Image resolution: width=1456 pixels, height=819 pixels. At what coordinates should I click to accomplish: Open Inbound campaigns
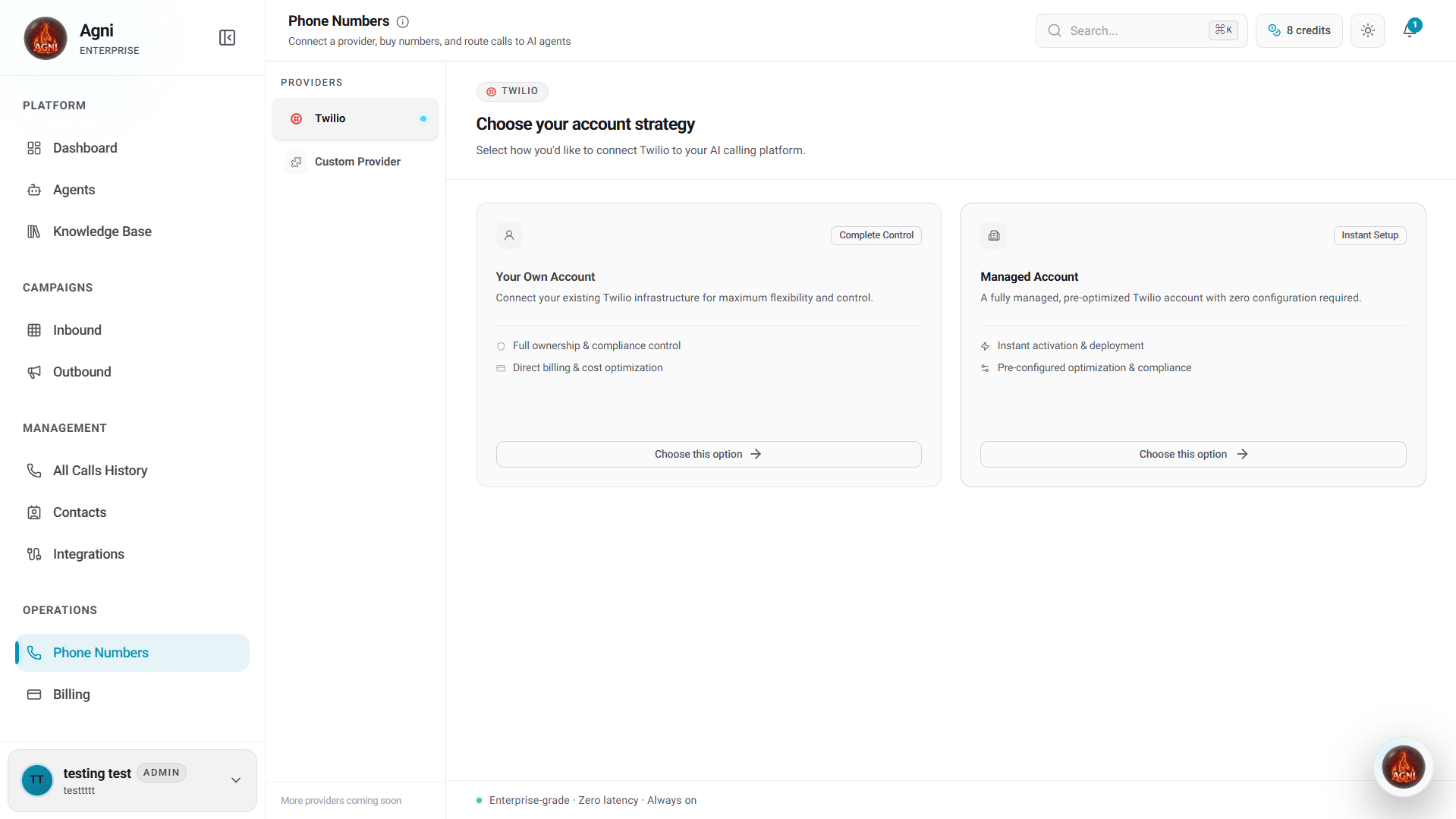tap(132, 330)
